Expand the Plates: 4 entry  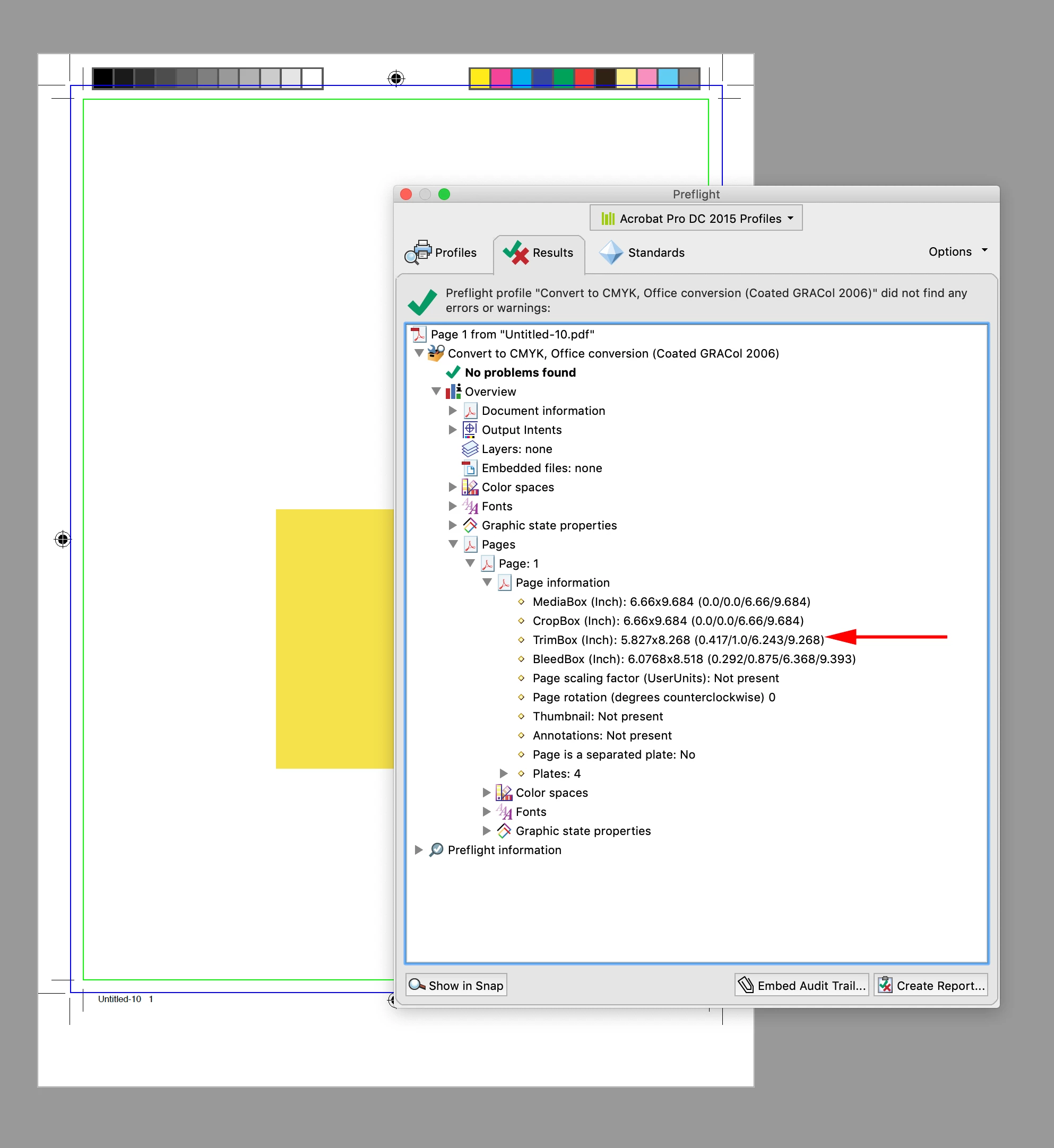[x=504, y=773]
